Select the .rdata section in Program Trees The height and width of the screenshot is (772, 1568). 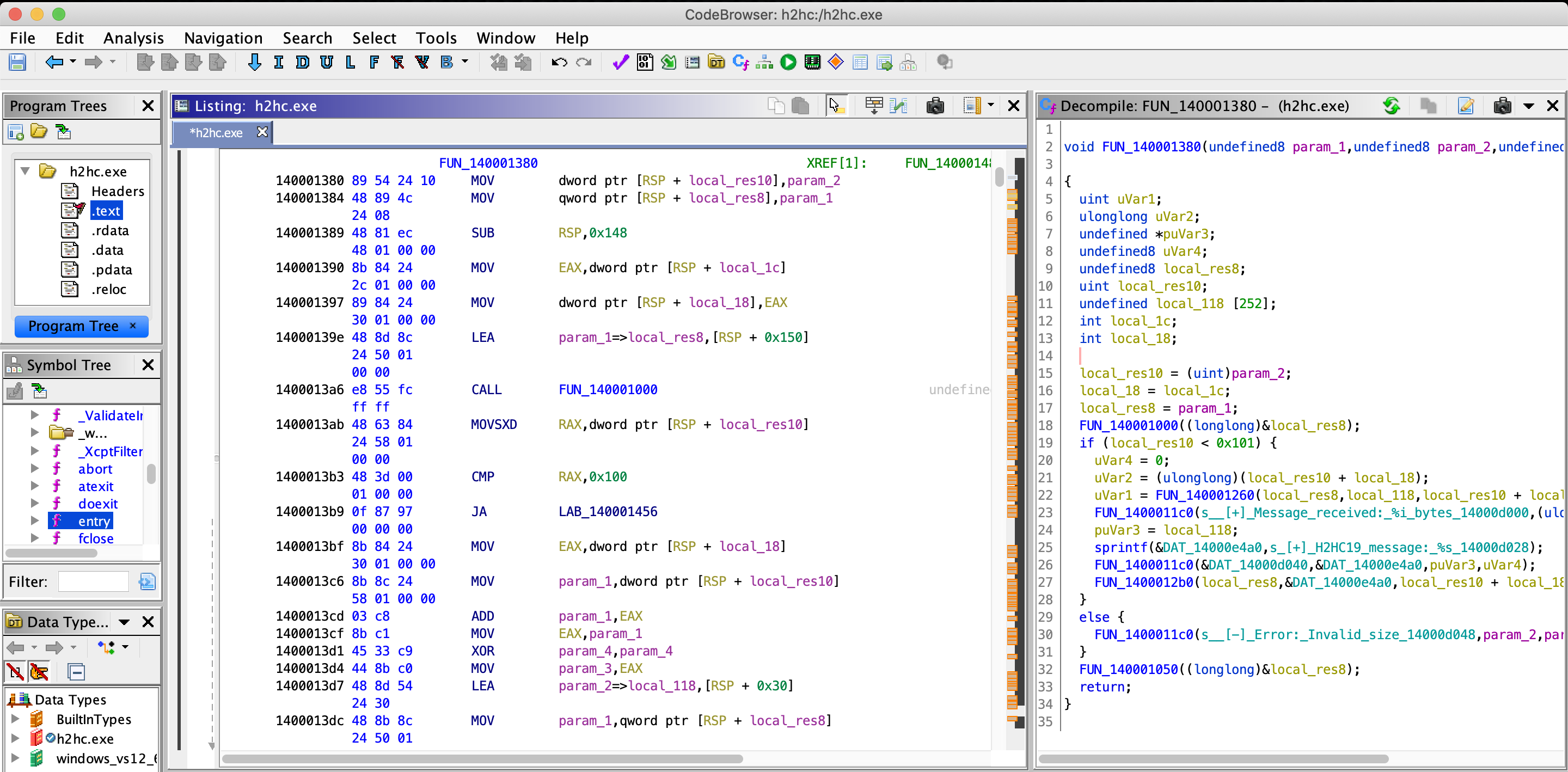110,231
